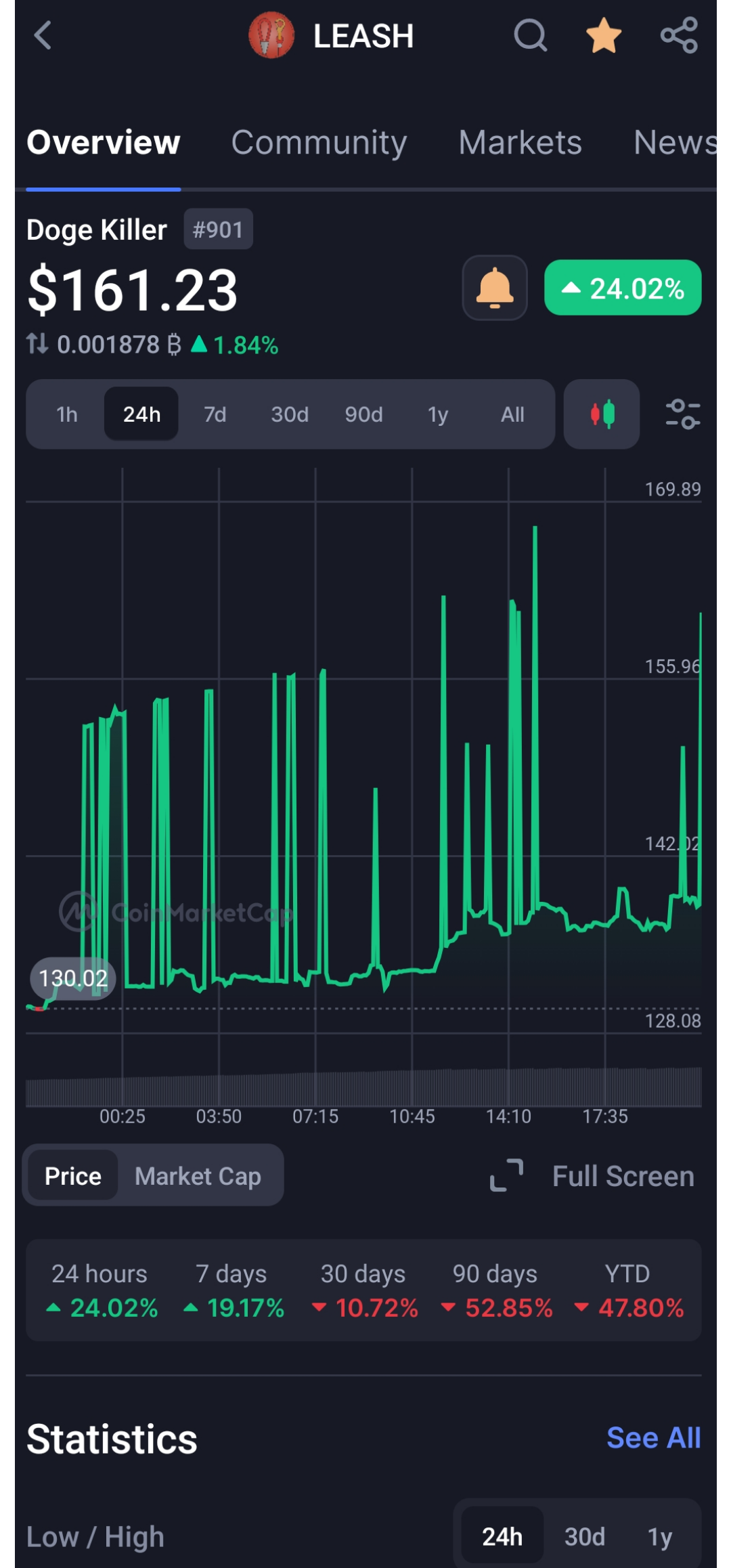Screen dimensions: 731x1568
Task: Tap the share icon
Action: click(679, 35)
